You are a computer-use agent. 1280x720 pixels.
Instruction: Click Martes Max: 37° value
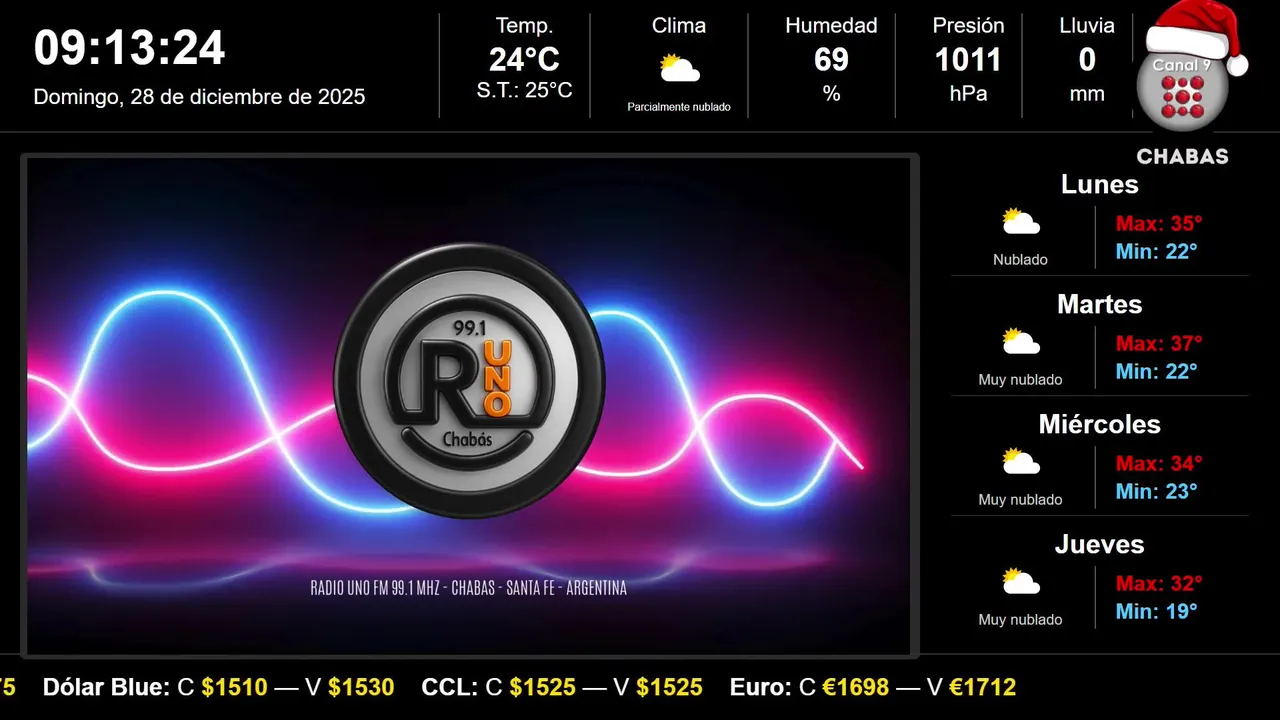pyautogui.click(x=1159, y=343)
